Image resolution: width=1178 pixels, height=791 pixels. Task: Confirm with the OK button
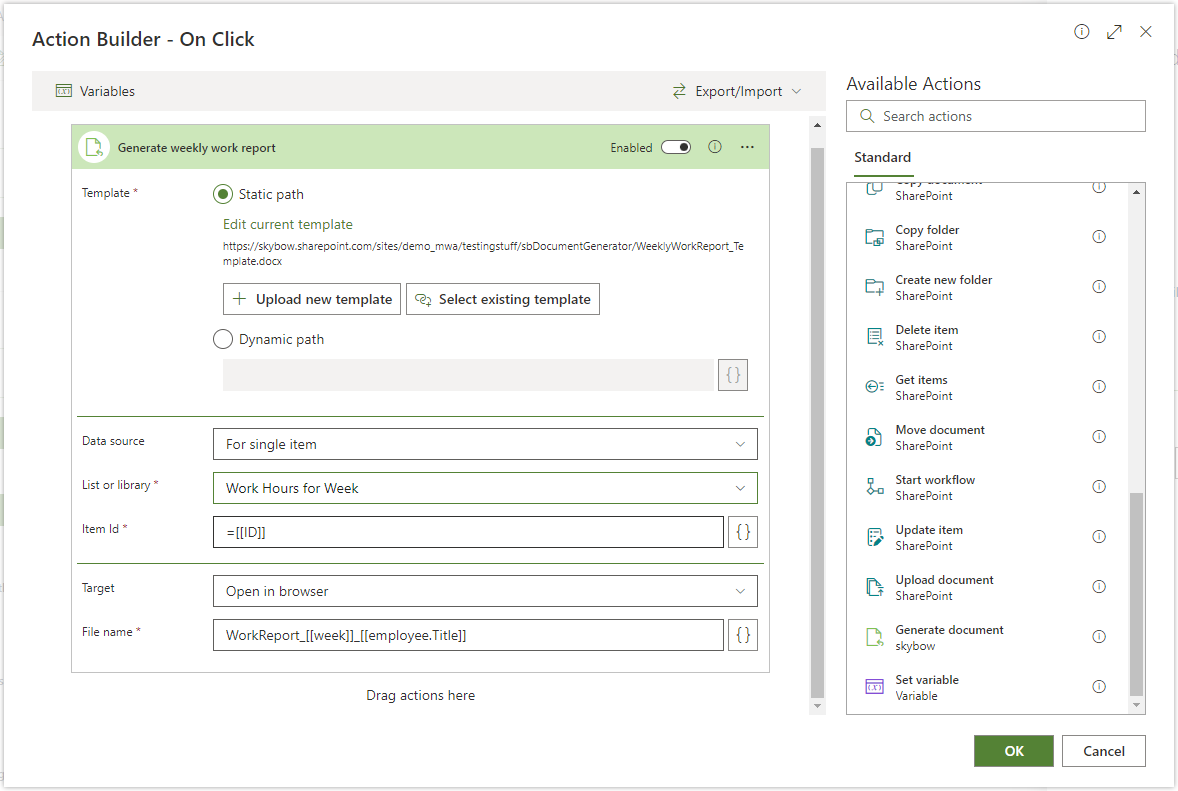(x=1013, y=751)
